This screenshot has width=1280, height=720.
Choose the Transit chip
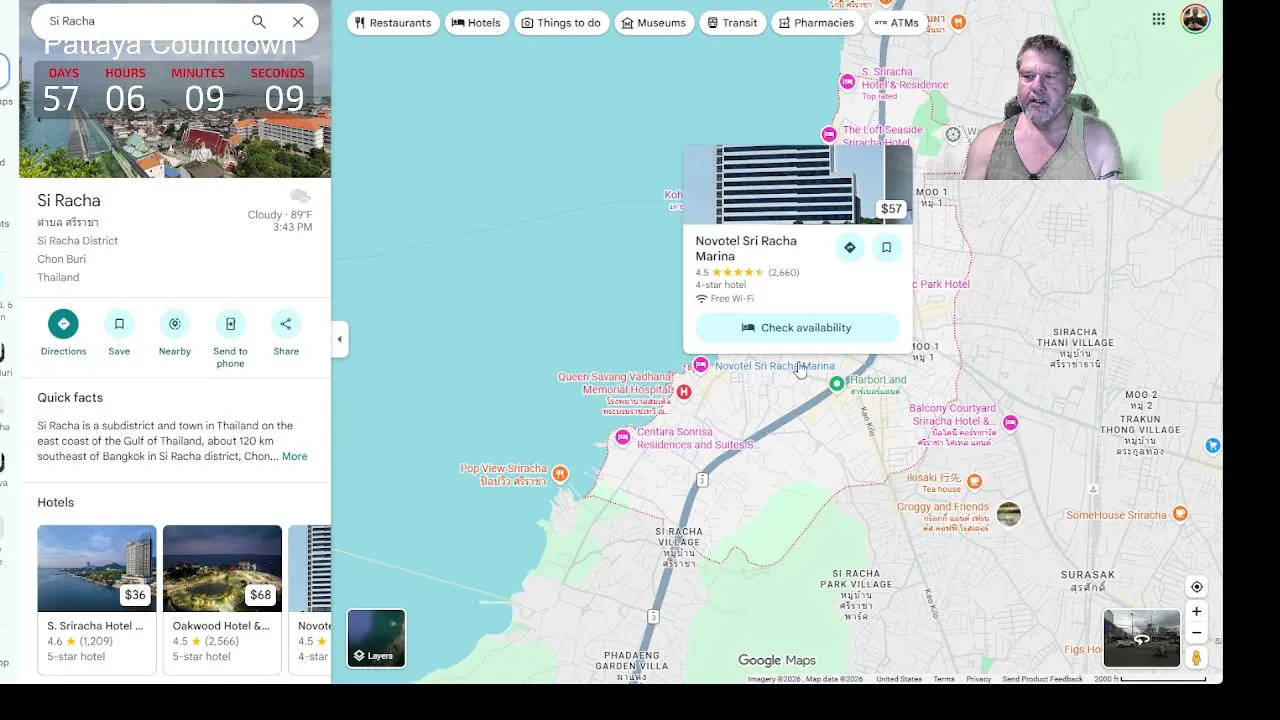[x=732, y=23]
